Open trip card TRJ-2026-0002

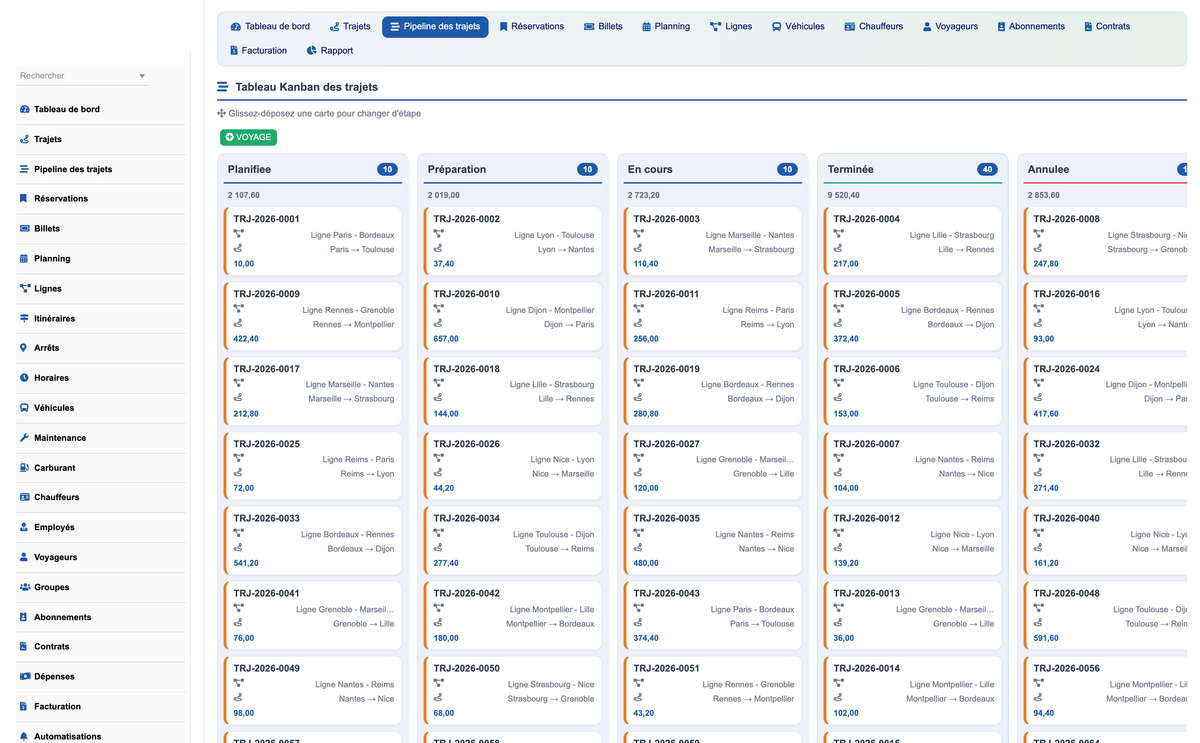pos(513,241)
